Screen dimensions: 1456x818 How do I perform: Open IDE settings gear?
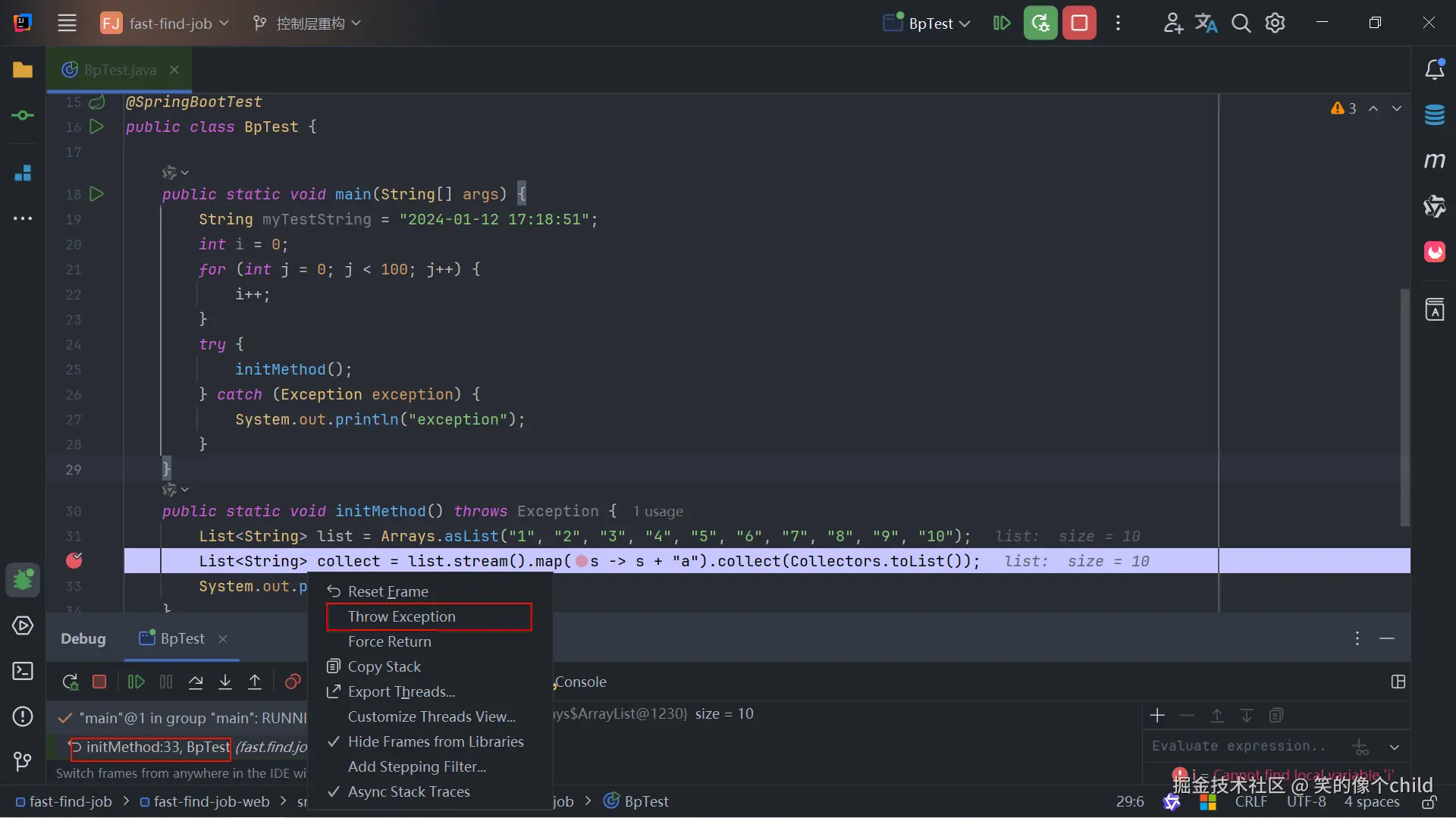[x=1276, y=24]
